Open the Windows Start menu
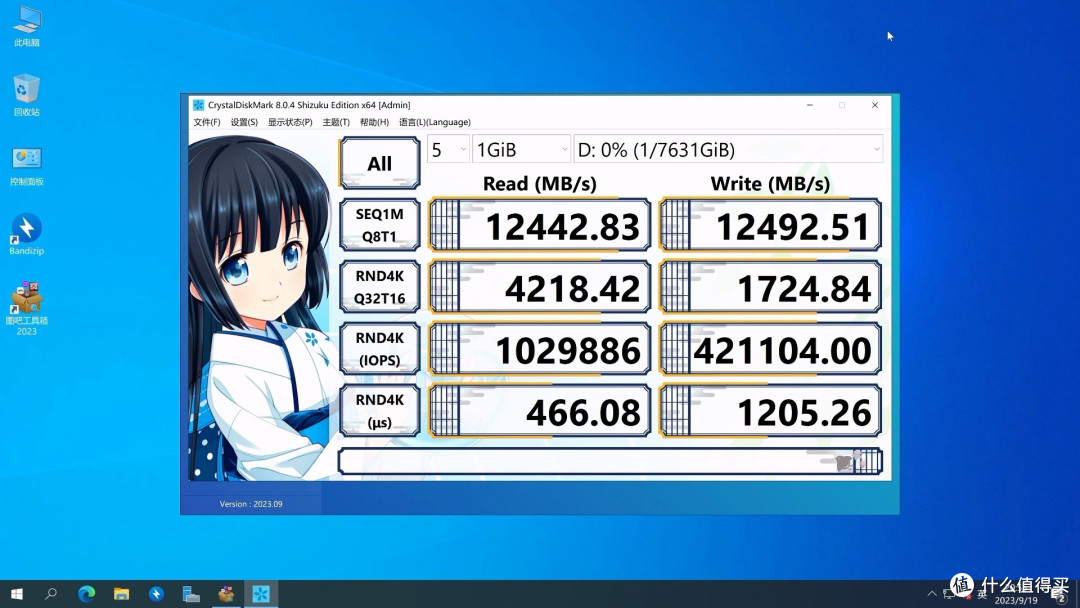 click(x=17, y=594)
